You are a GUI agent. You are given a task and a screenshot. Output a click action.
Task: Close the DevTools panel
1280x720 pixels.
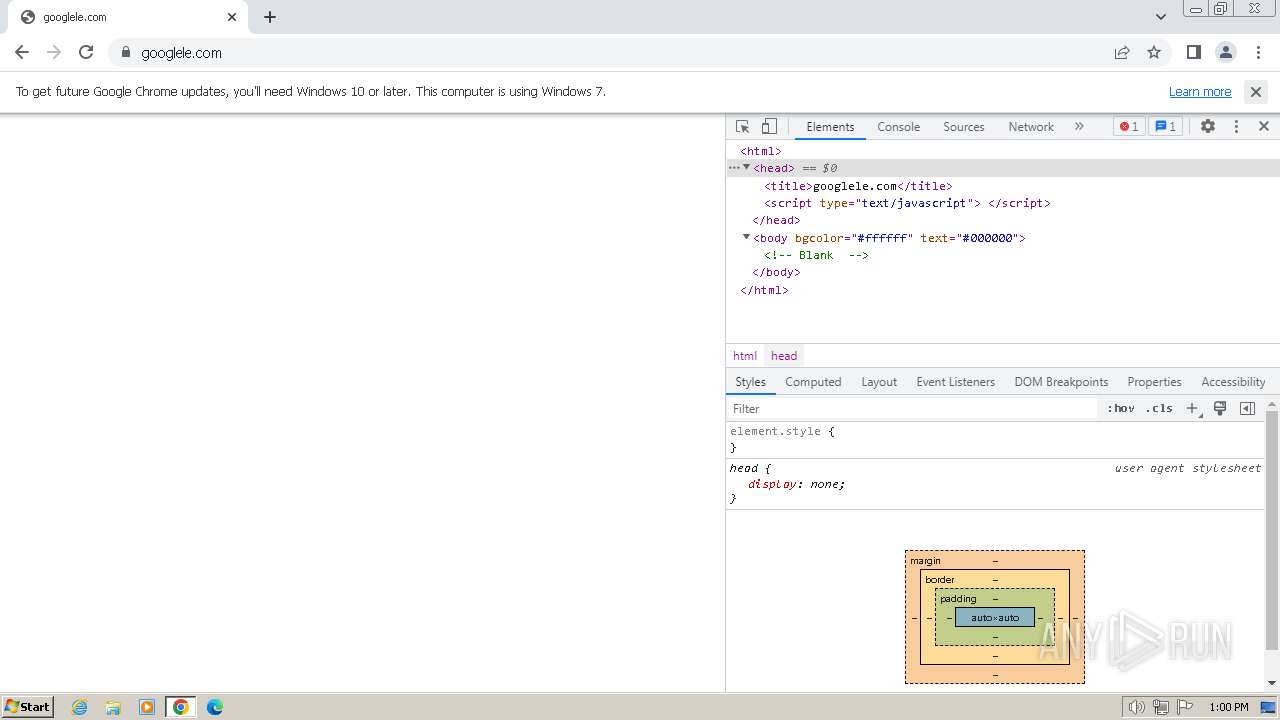[x=1264, y=127]
